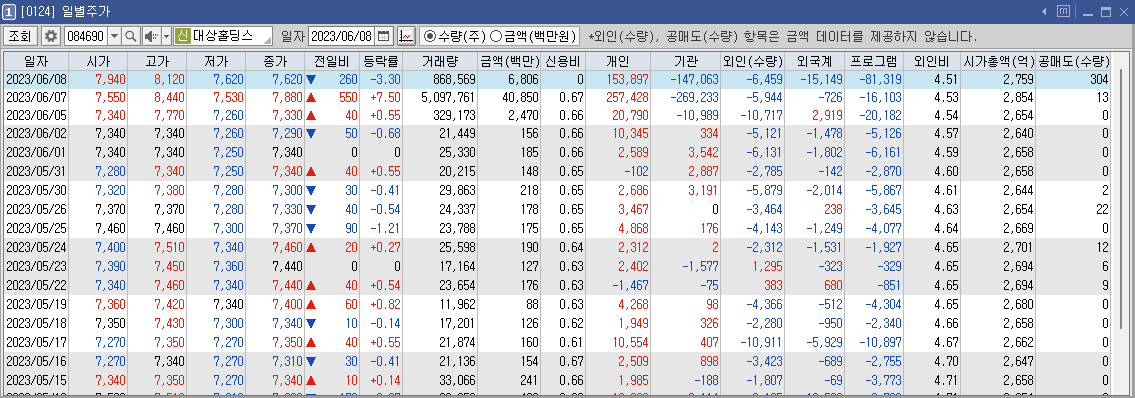Select the 2023/05/24 date cell
This screenshot has width=1135, height=398.
coord(35,247)
